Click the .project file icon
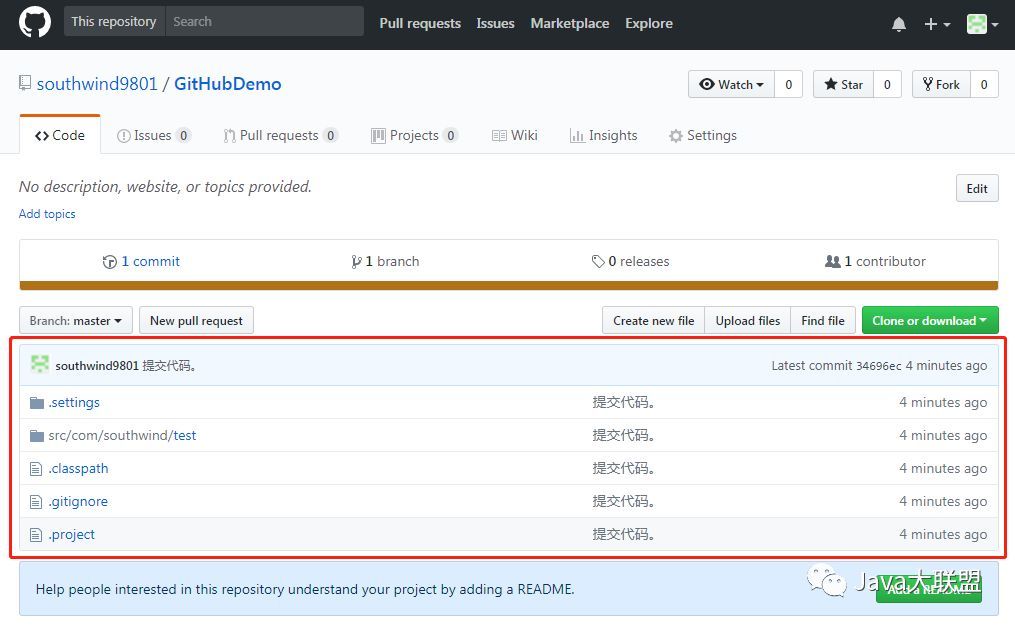This screenshot has height=626, width=1015. click(x=36, y=535)
